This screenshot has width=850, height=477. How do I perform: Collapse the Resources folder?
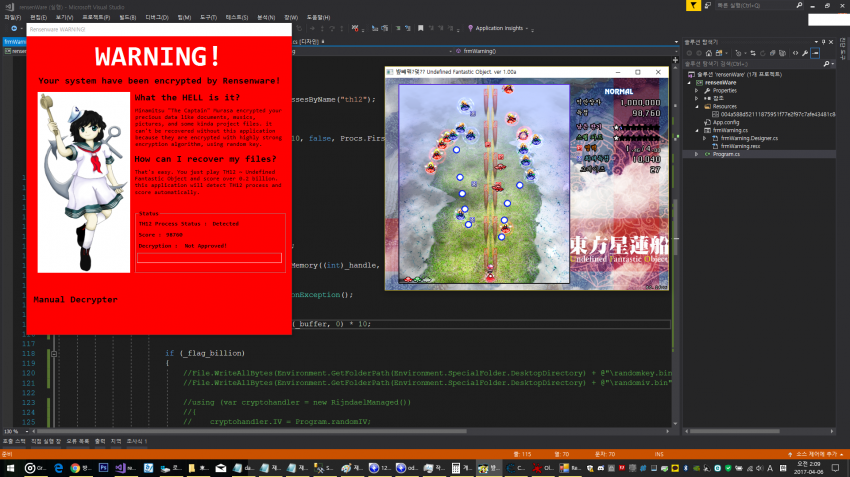click(x=697, y=107)
